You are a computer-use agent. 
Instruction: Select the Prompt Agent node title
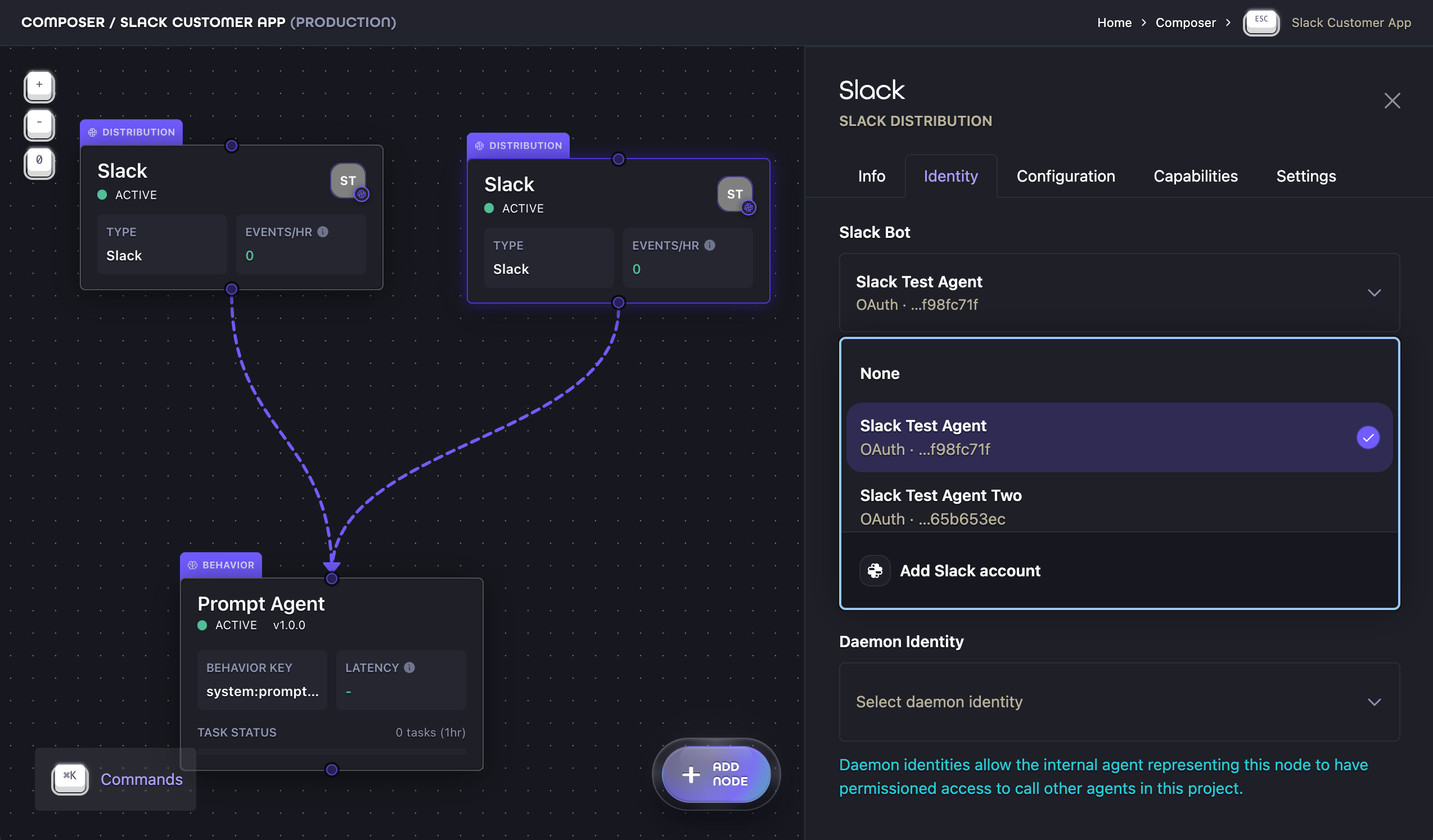(261, 603)
